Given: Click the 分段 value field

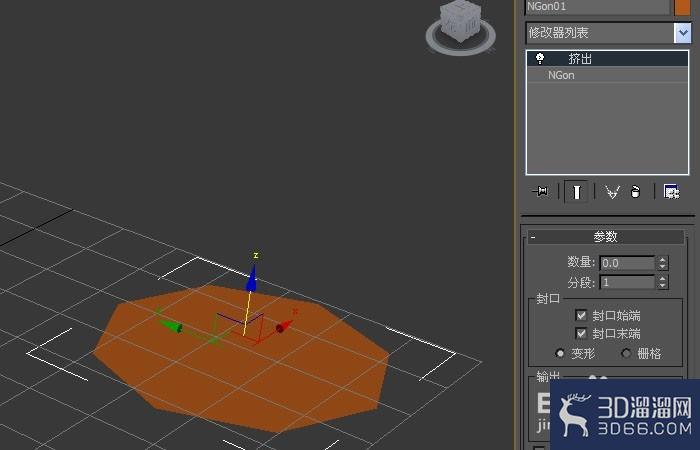Looking at the screenshot, I should coord(627,282).
